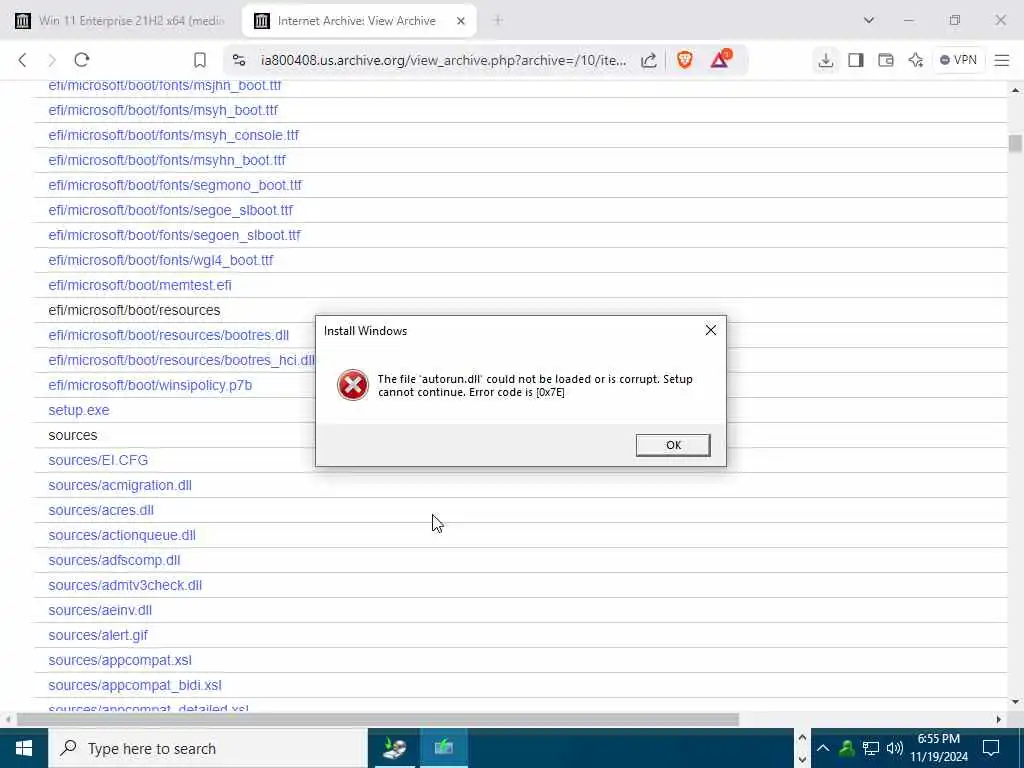The height and width of the screenshot is (768, 1024).
Task: Open the segoen_slboot.ttf link
Action: pos(174,235)
